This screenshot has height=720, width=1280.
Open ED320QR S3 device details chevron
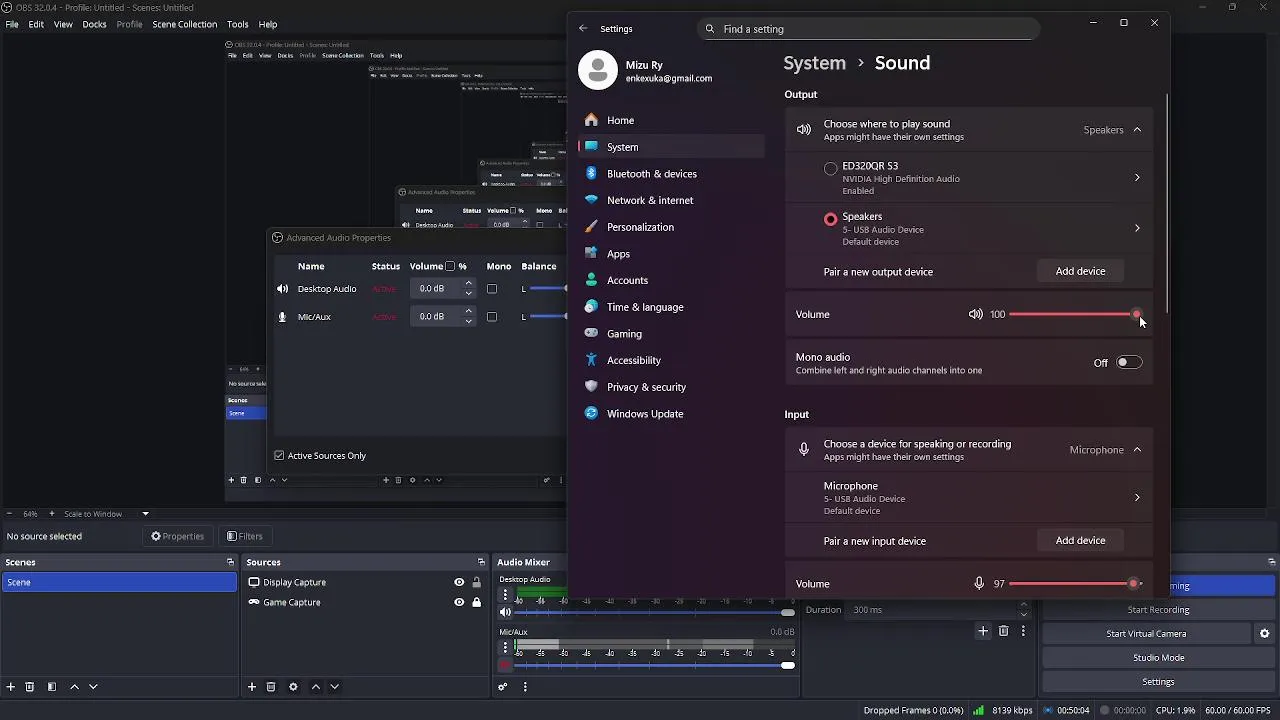point(1137,178)
